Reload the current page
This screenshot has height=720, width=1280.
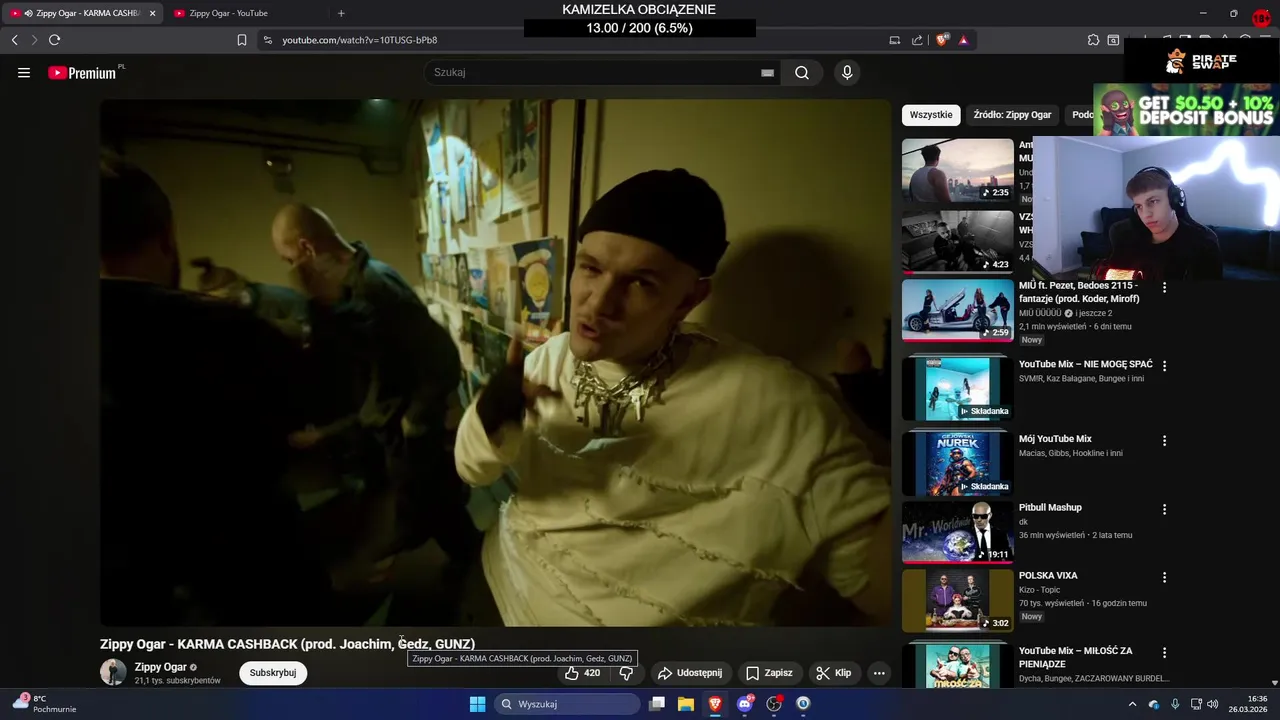pos(55,40)
